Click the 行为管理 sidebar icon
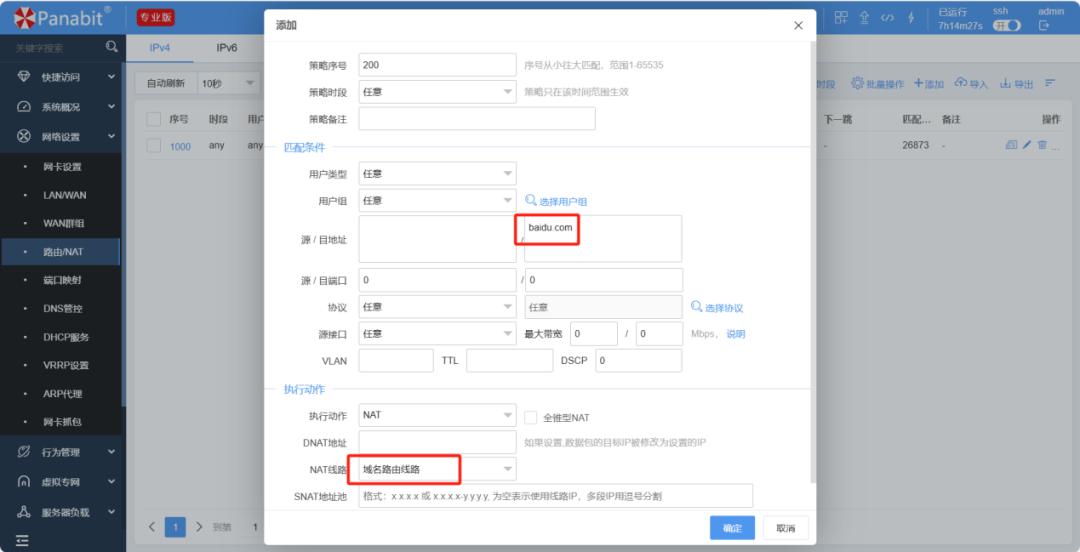 click(x=24, y=452)
